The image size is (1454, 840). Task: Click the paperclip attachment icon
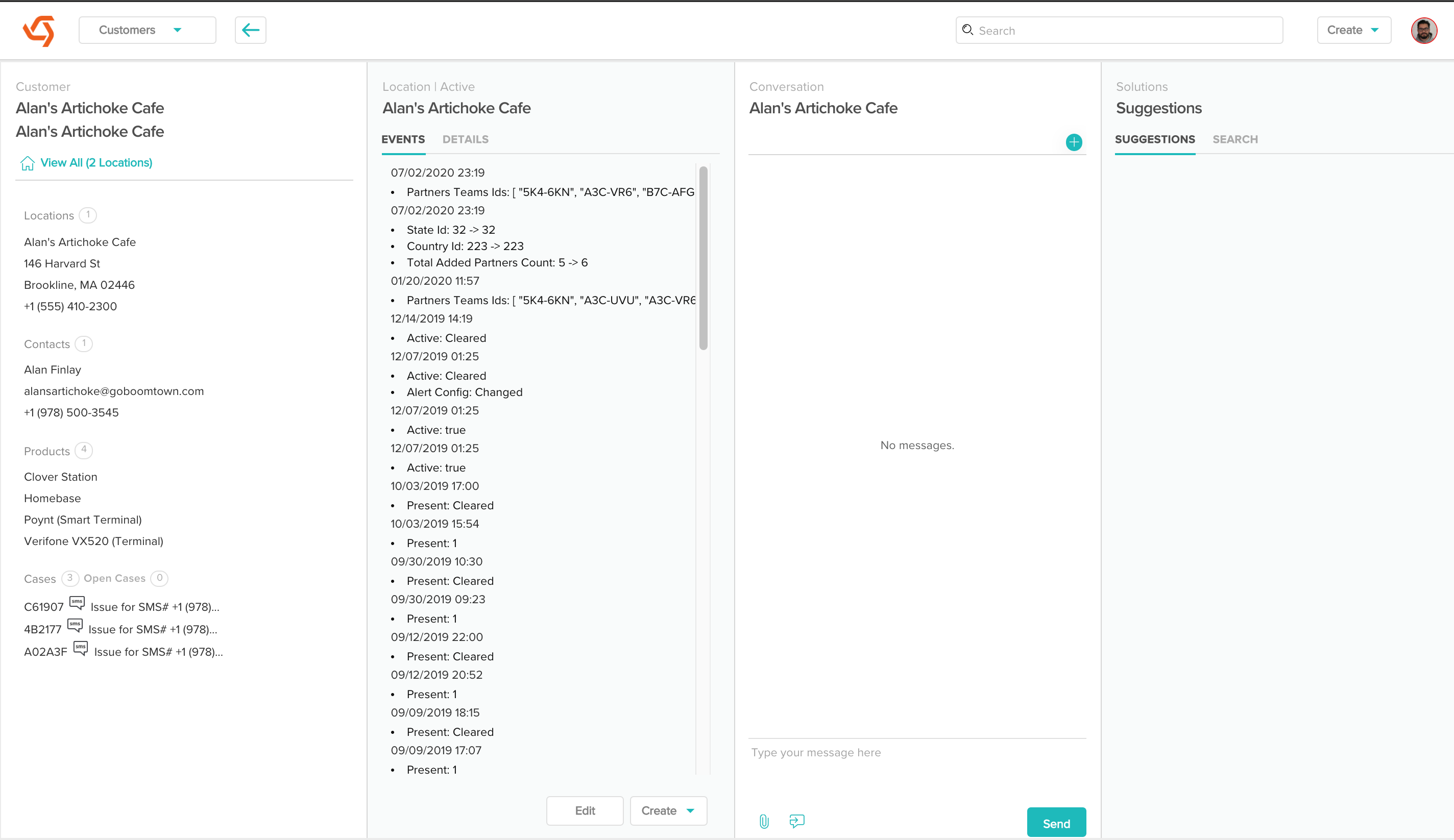pyautogui.click(x=764, y=821)
